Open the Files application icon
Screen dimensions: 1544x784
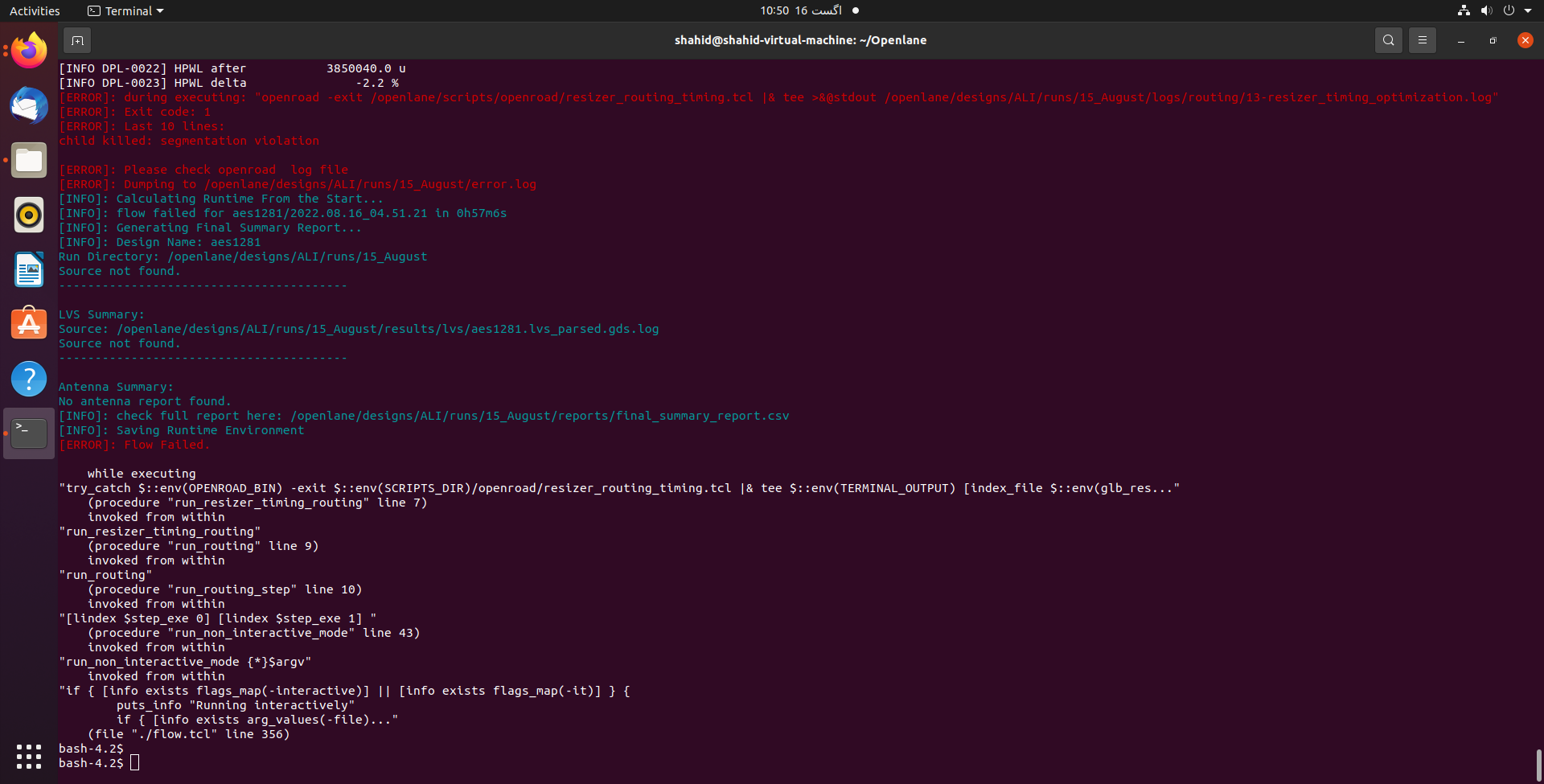[x=28, y=160]
